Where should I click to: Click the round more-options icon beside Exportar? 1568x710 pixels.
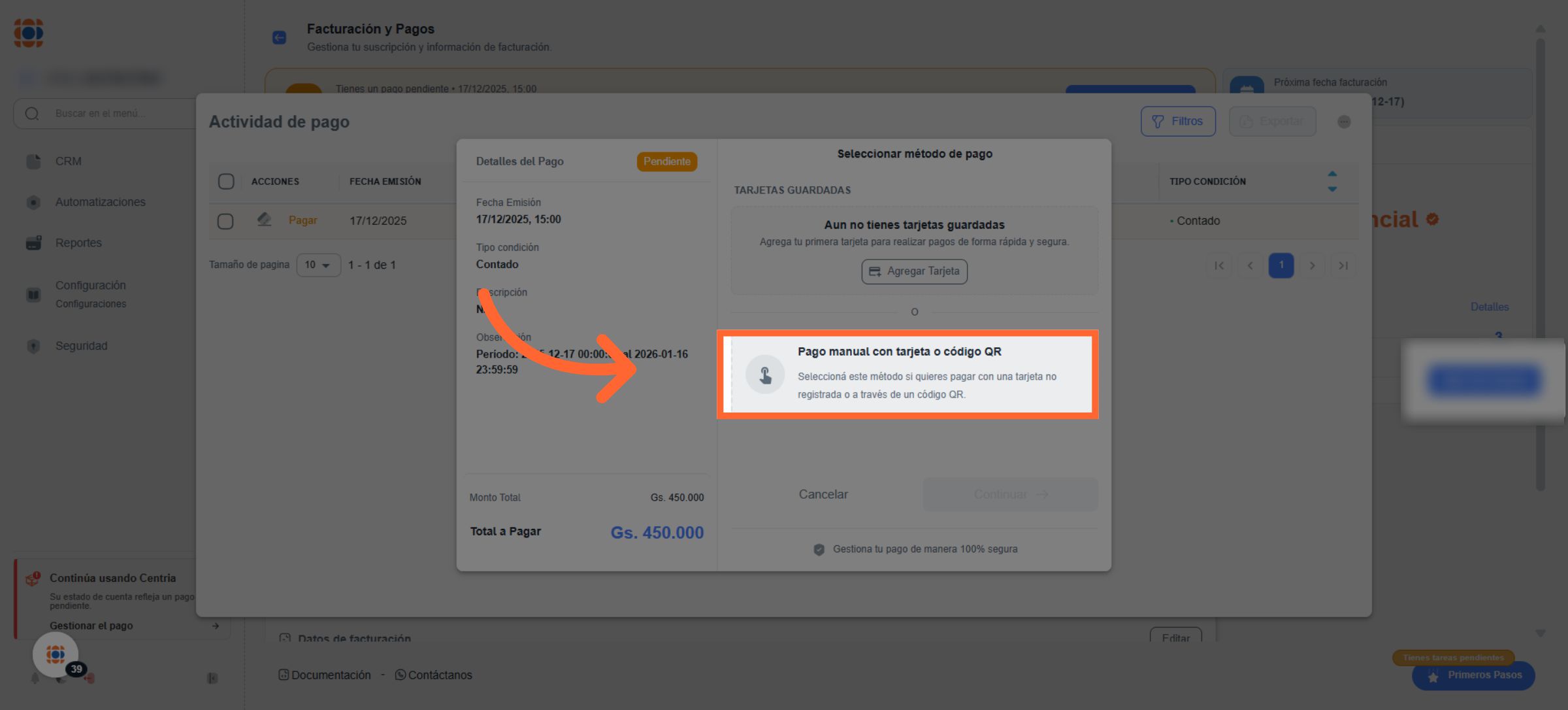pos(1343,122)
